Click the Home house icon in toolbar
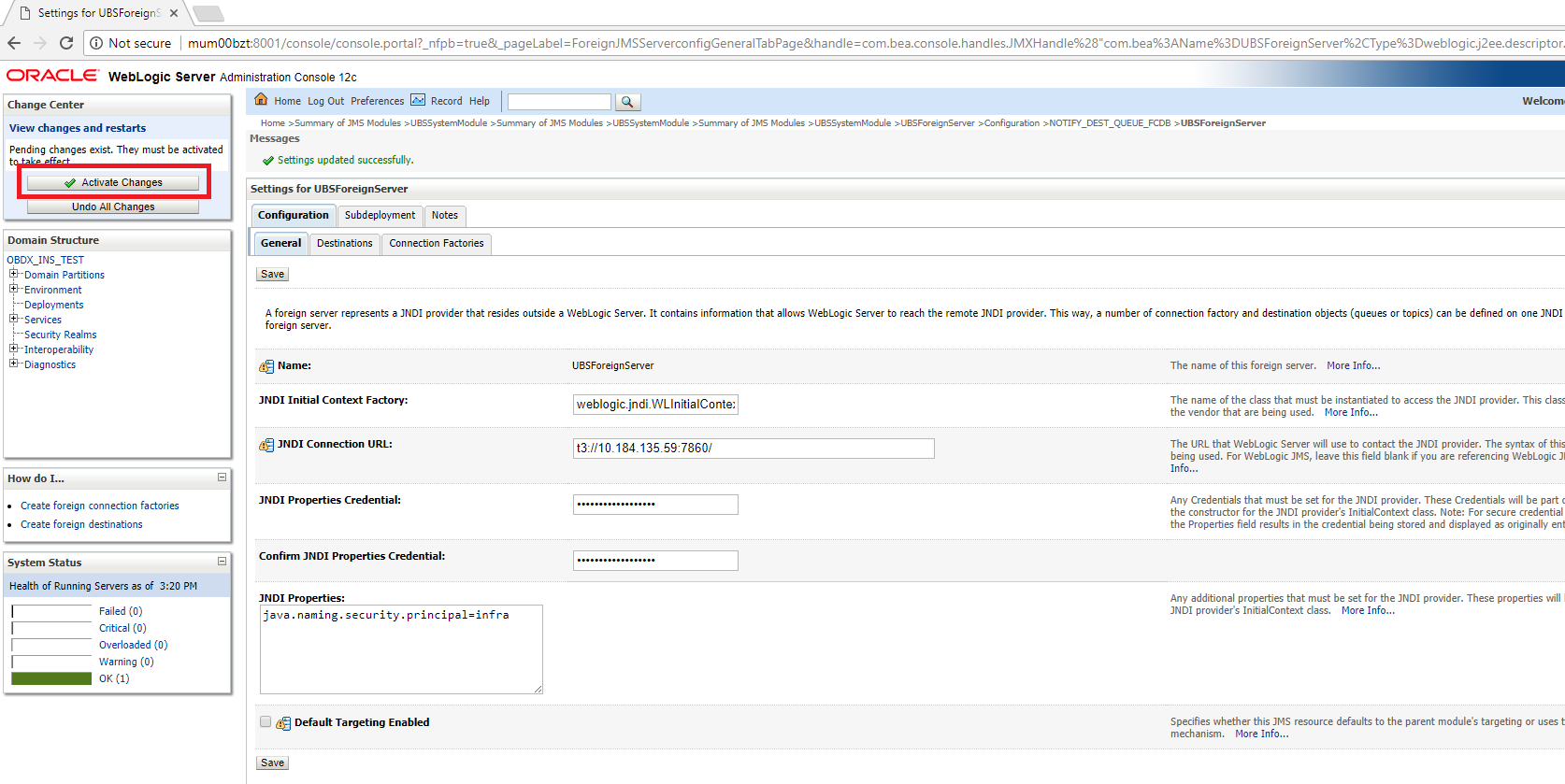Image resolution: width=1565 pixels, height=784 pixels. click(x=262, y=100)
